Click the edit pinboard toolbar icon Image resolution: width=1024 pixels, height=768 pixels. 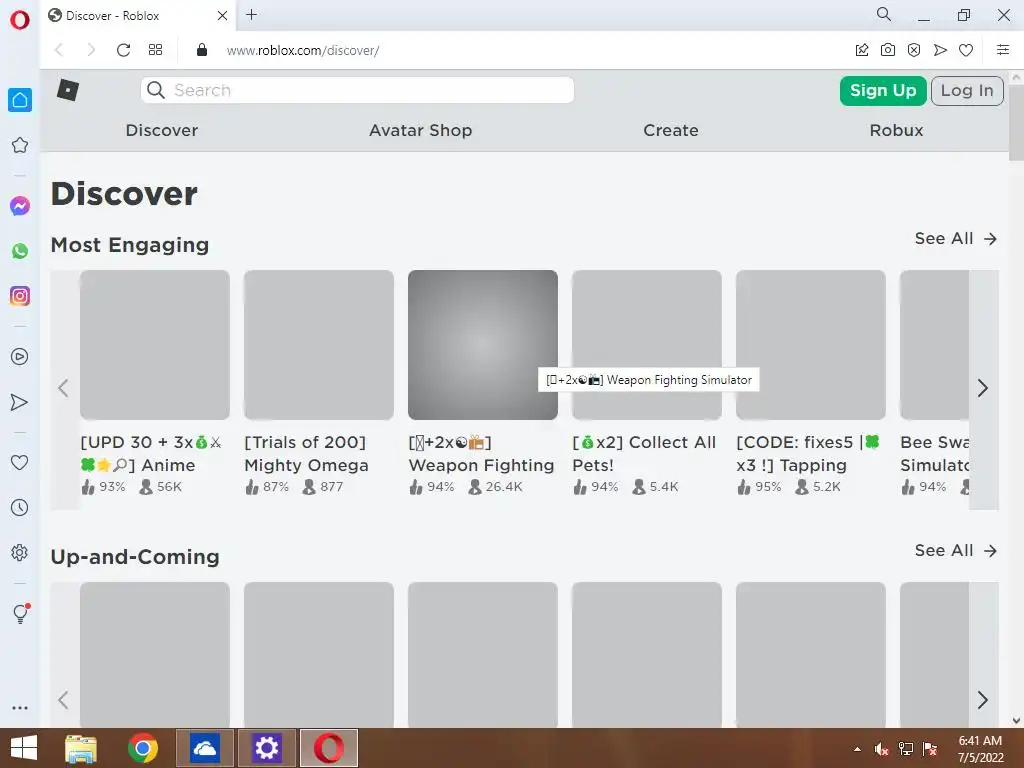(x=862, y=50)
